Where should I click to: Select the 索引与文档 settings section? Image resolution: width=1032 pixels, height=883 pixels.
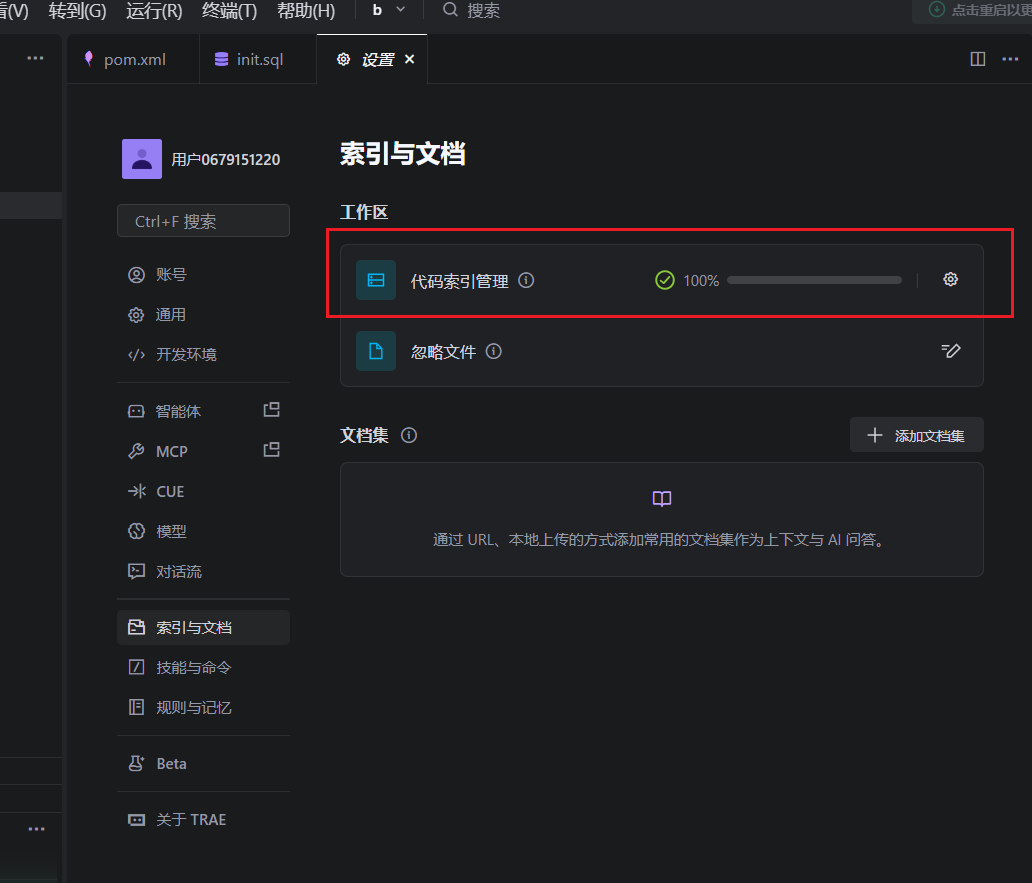(203, 628)
